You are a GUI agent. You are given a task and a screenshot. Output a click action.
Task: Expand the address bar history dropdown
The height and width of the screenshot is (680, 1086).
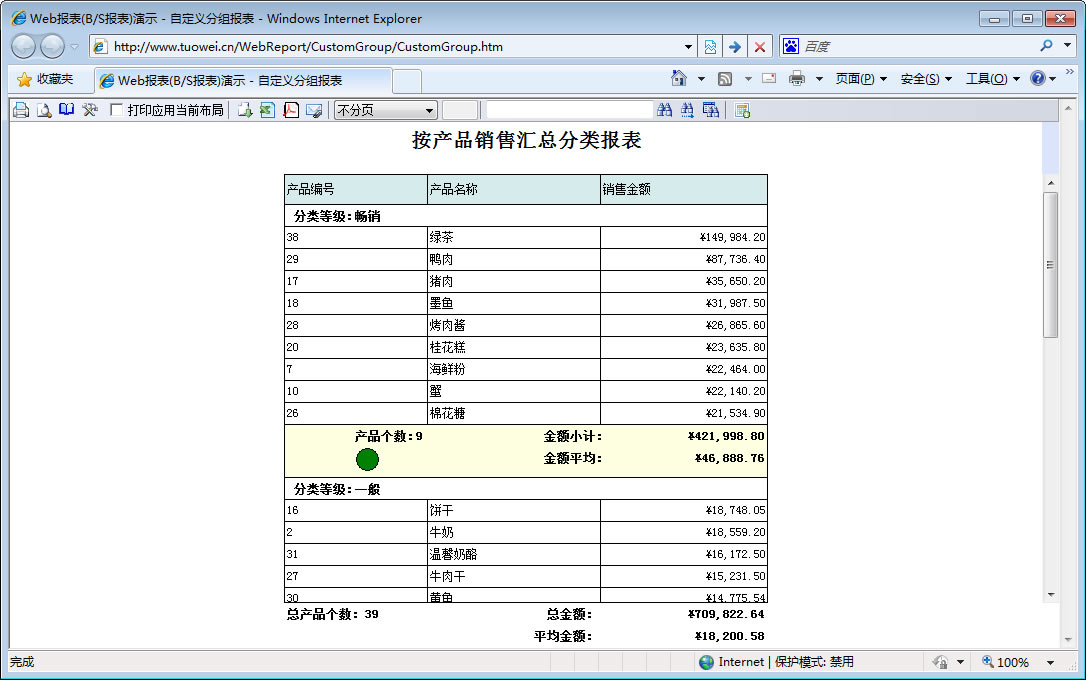click(688, 47)
